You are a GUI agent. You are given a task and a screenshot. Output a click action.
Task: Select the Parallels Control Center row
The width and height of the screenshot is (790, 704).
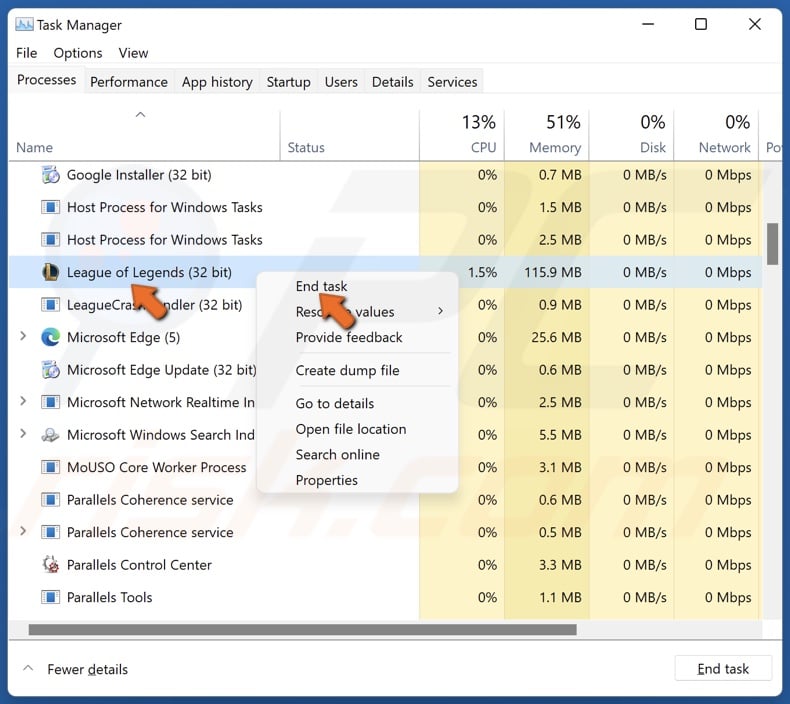[385, 565]
